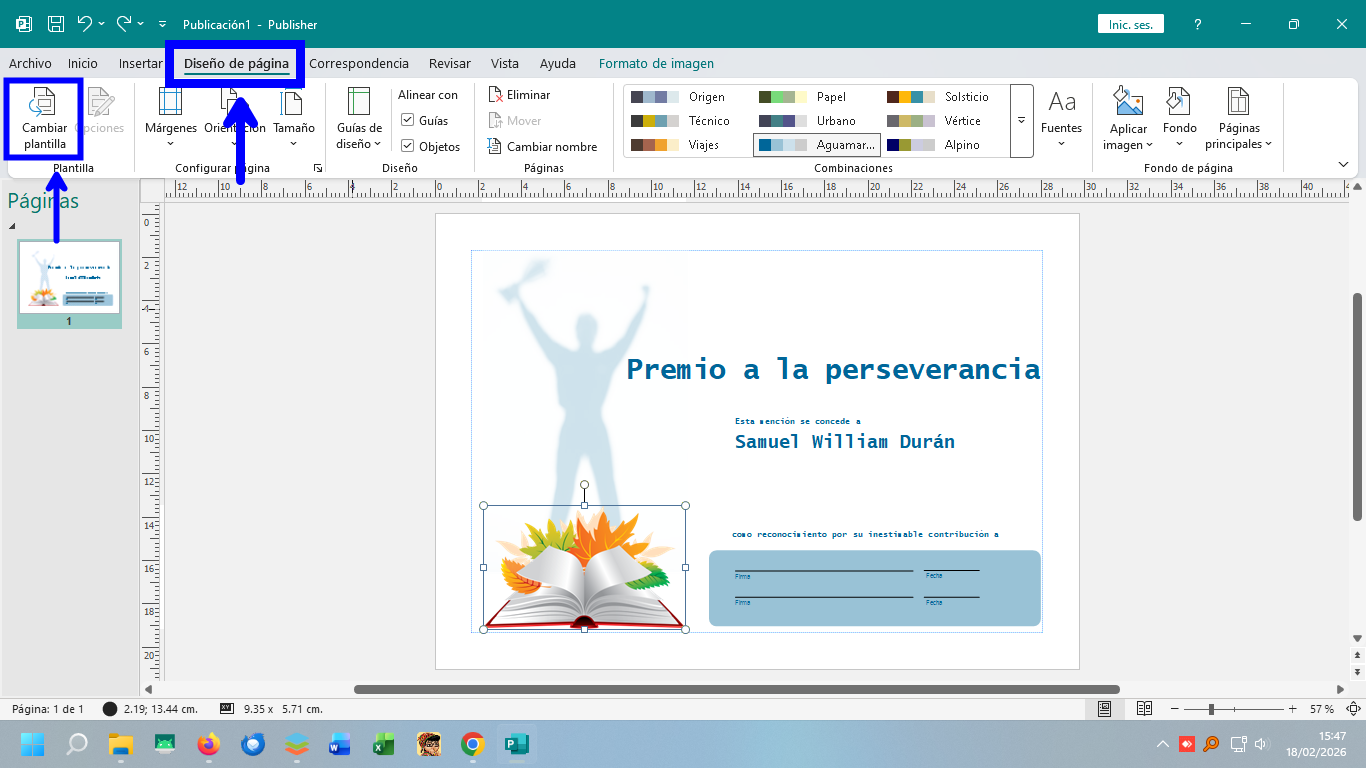Open the Márgenes tool
The height and width of the screenshot is (768, 1366).
[170, 117]
